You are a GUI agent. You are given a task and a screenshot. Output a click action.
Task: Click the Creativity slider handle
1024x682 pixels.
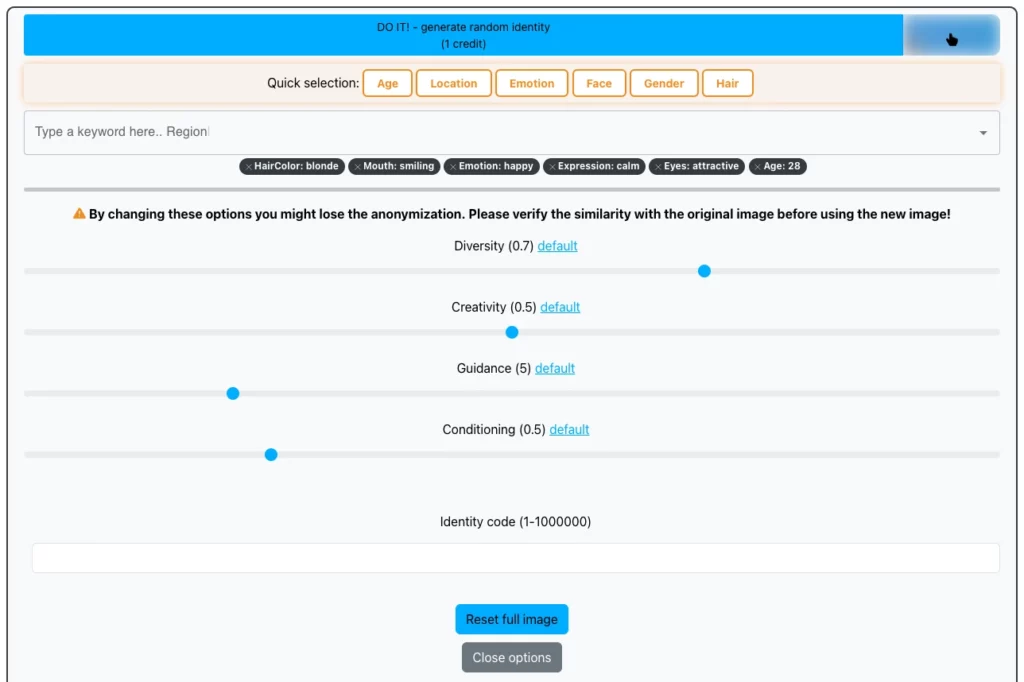coord(512,332)
